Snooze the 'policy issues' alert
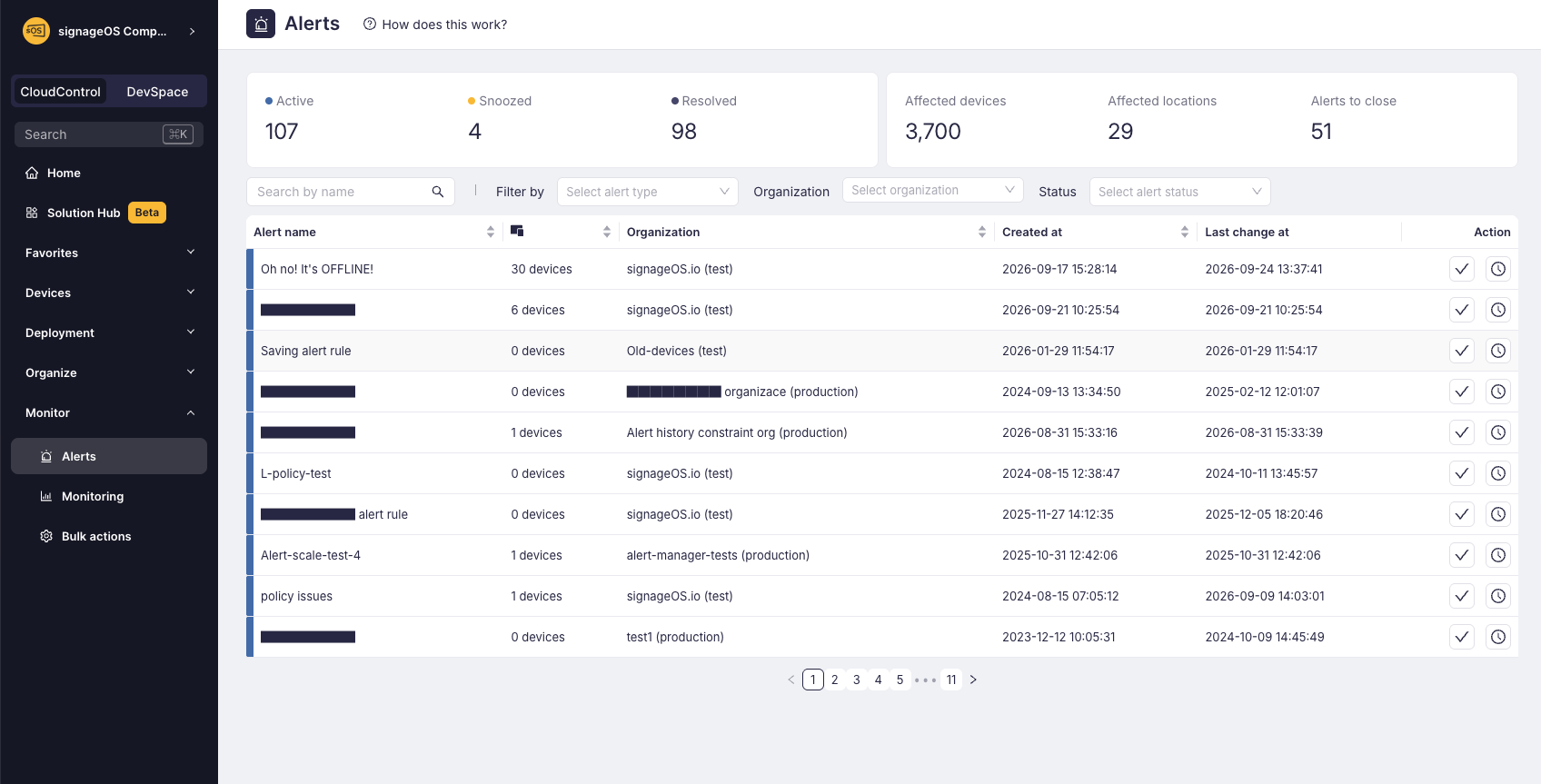The width and height of the screenshot is (1541, 784). point(1498,596)
